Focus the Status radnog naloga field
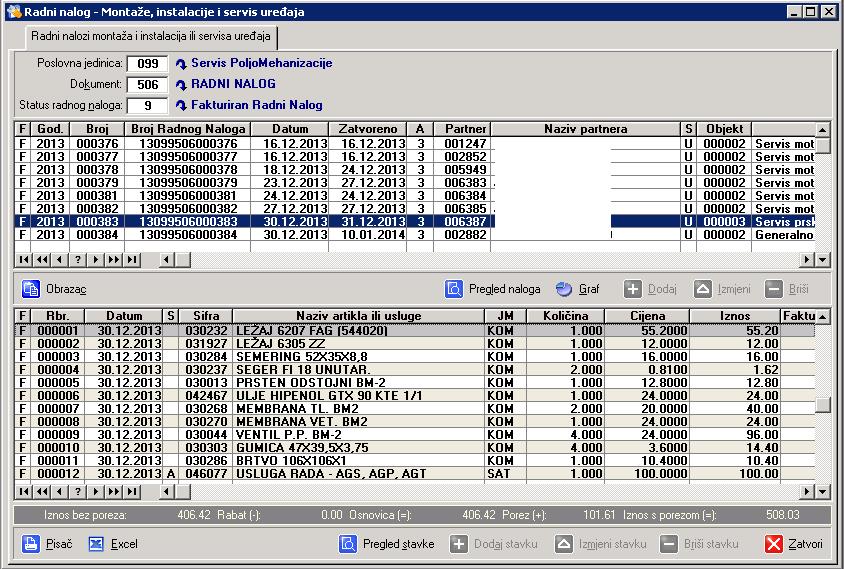Viewport: 844px width, 569px height. 147,106
